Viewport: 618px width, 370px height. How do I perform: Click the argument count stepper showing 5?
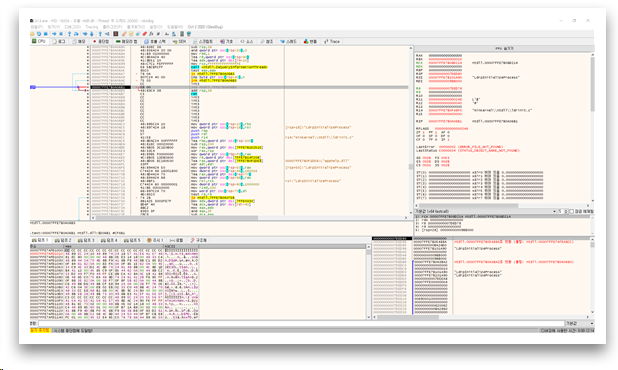[563, 212]
